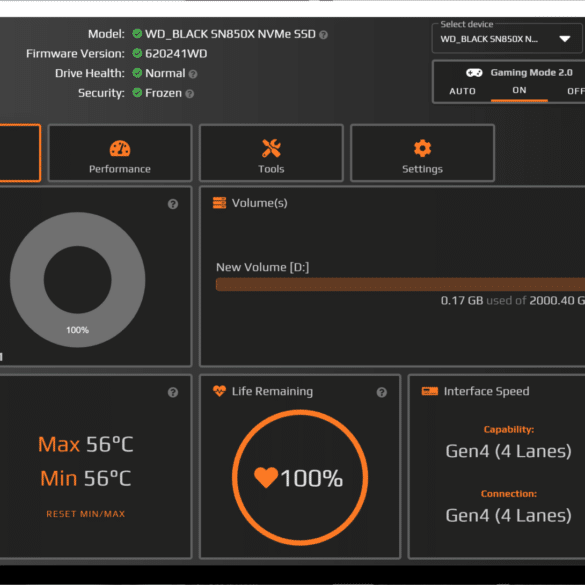Click the Volume(s) heading

coord(260,203)
